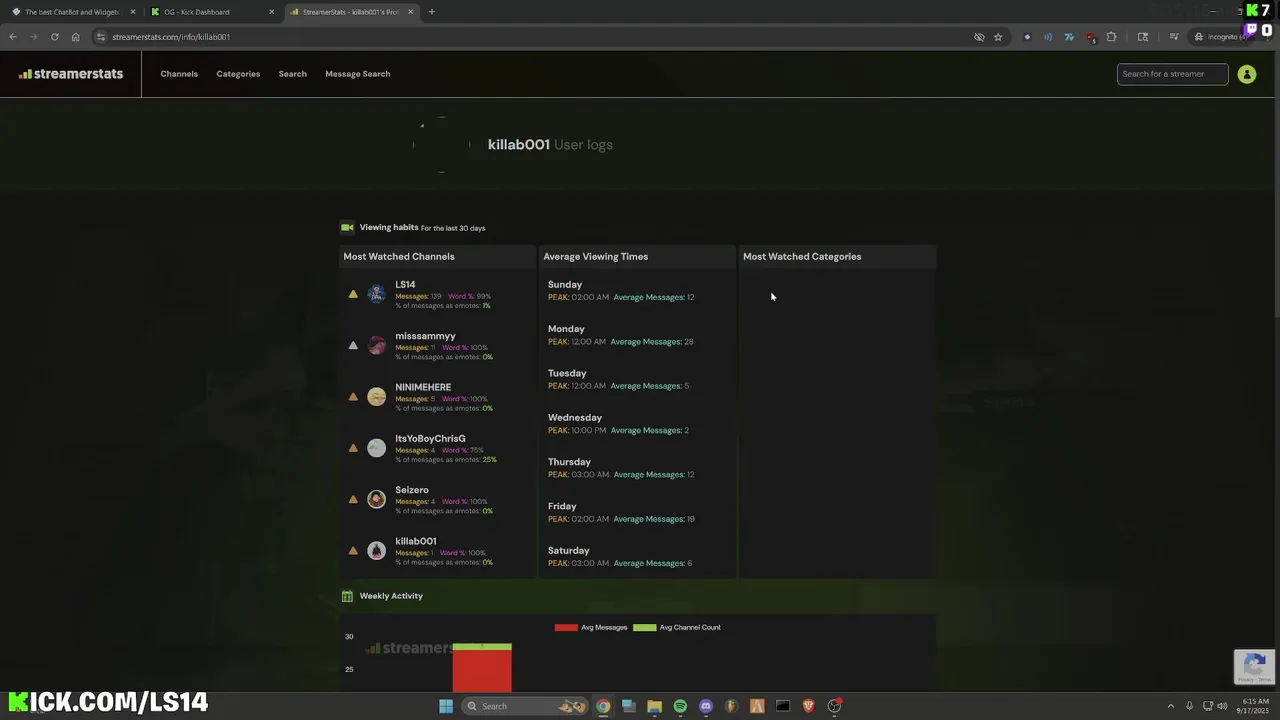Click the LS14 channel avatar
This screenshot has height=720, width=1280.
(x=376, y=294)
